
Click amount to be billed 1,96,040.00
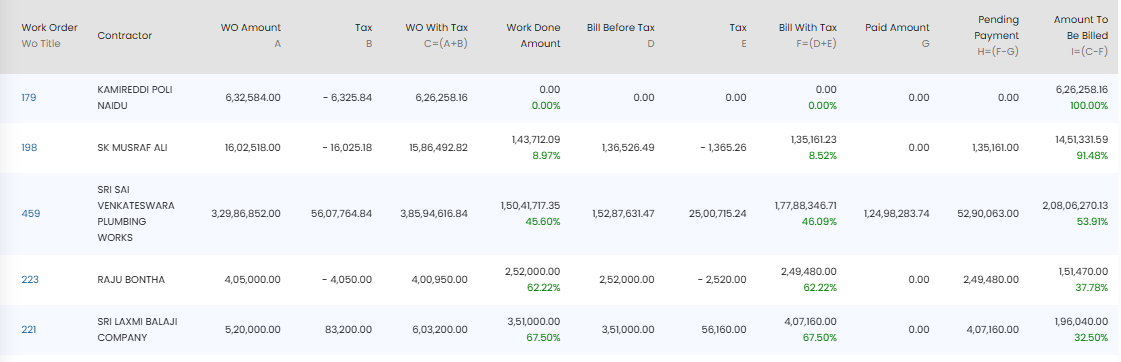click(x=1081, y=321)
